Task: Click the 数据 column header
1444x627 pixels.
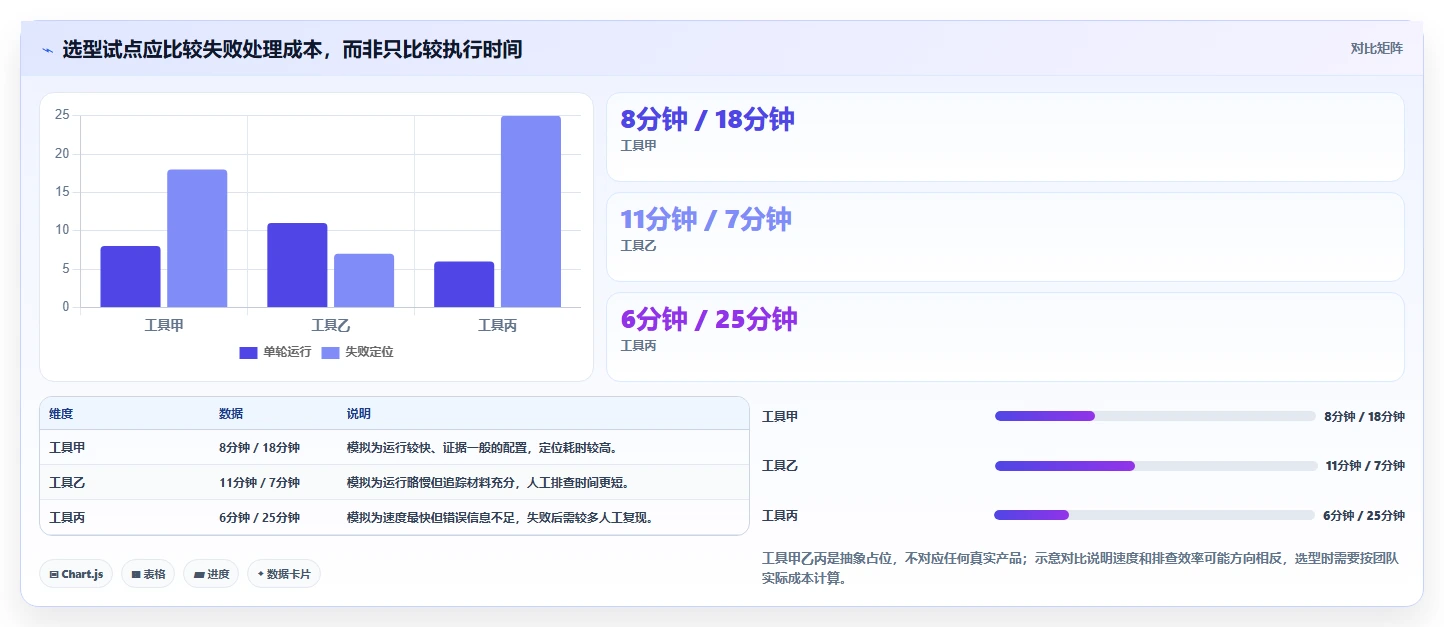Action: (231, 414)
